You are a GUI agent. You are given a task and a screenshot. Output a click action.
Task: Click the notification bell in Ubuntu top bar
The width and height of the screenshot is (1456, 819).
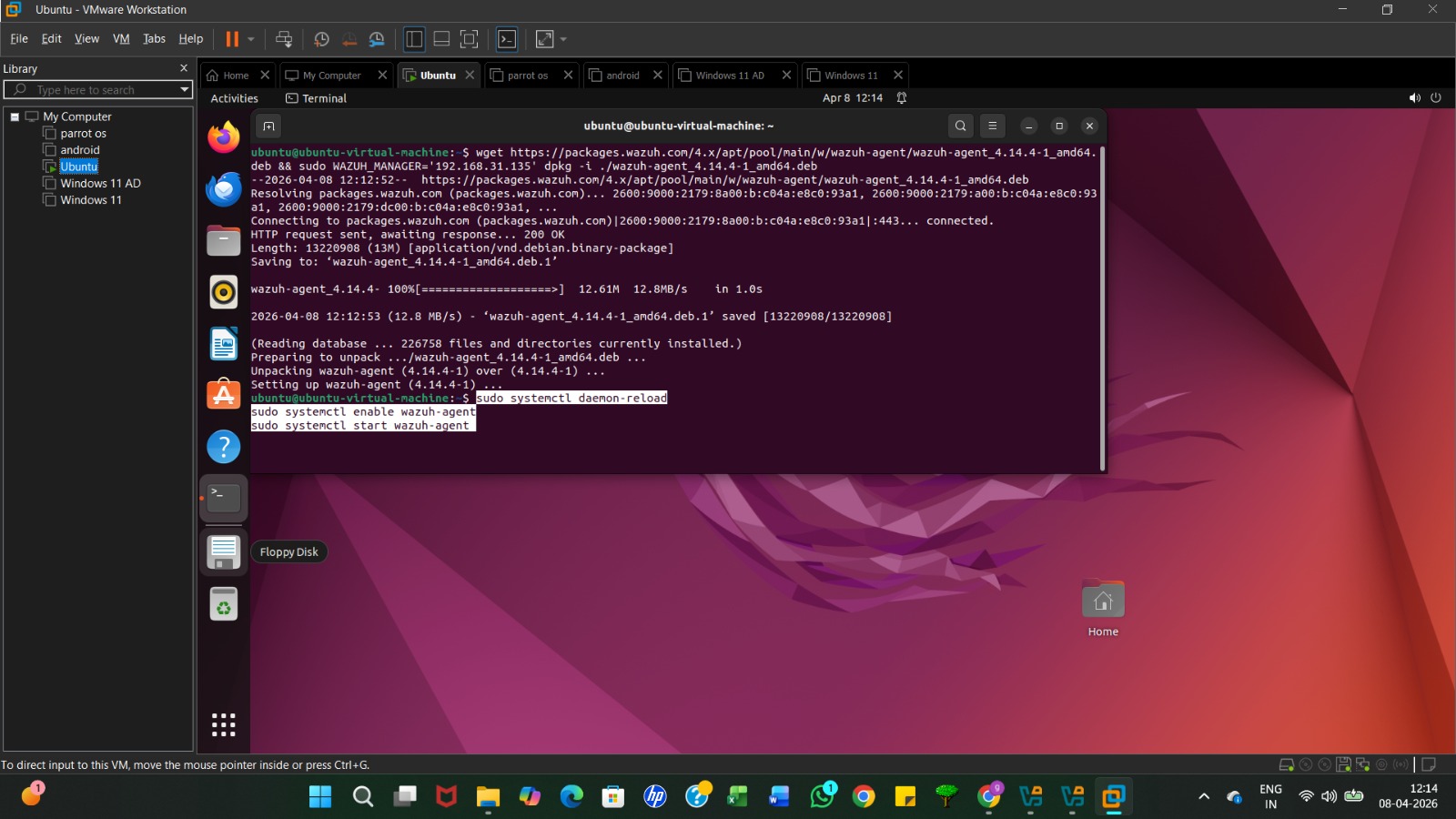(902, 98)
